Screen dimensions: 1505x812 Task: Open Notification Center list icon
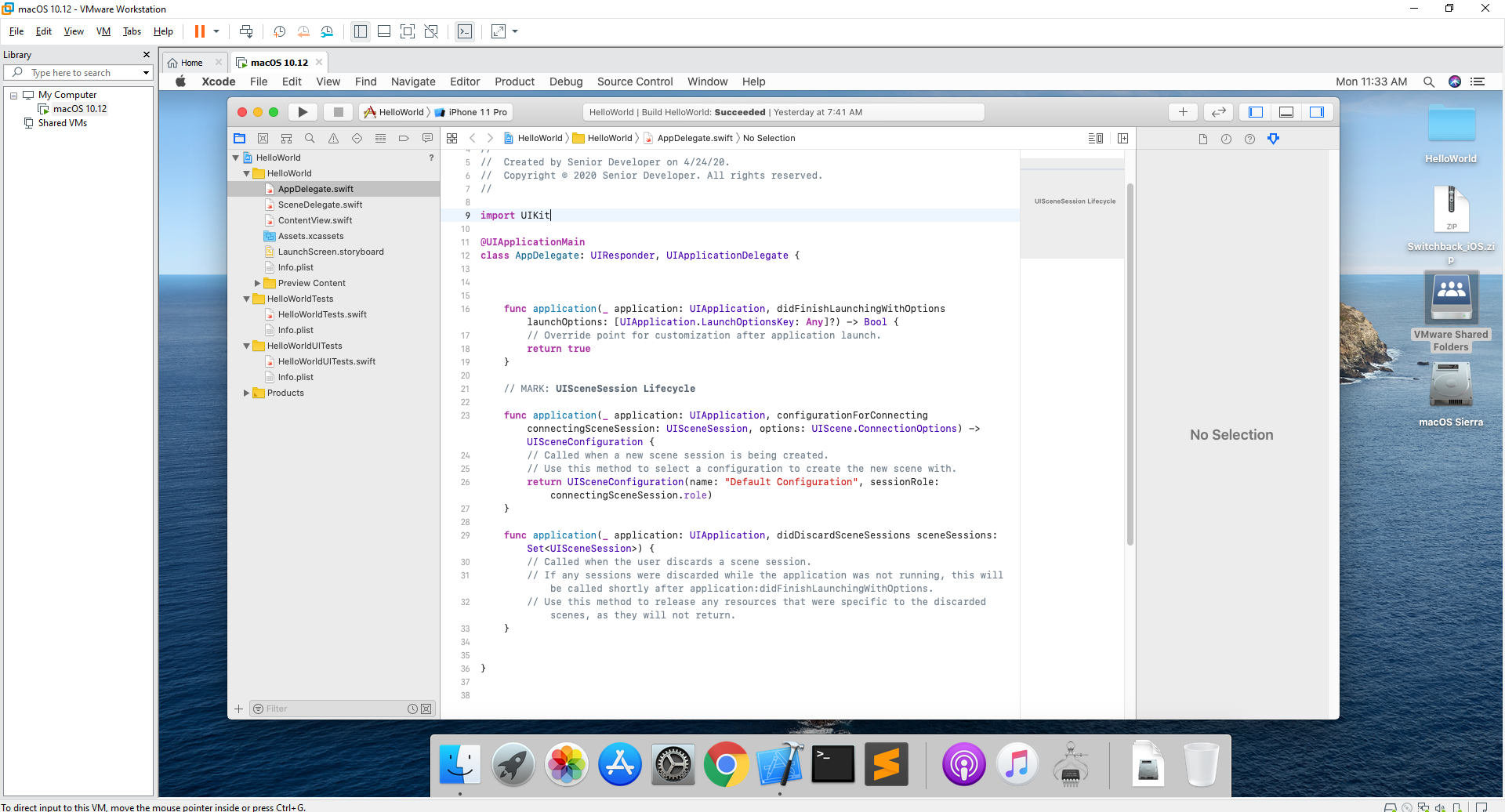tap(1478, 82)
